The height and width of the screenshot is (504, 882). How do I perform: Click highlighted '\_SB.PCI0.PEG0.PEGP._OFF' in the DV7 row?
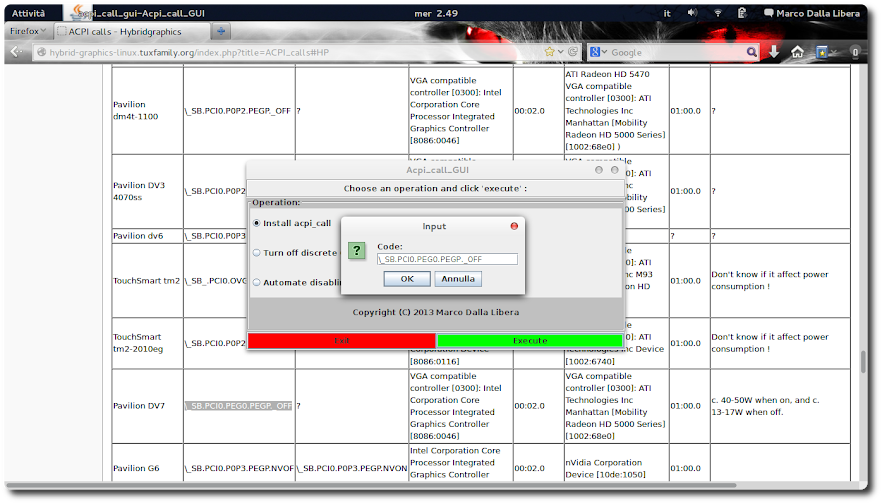coord(238,406)
